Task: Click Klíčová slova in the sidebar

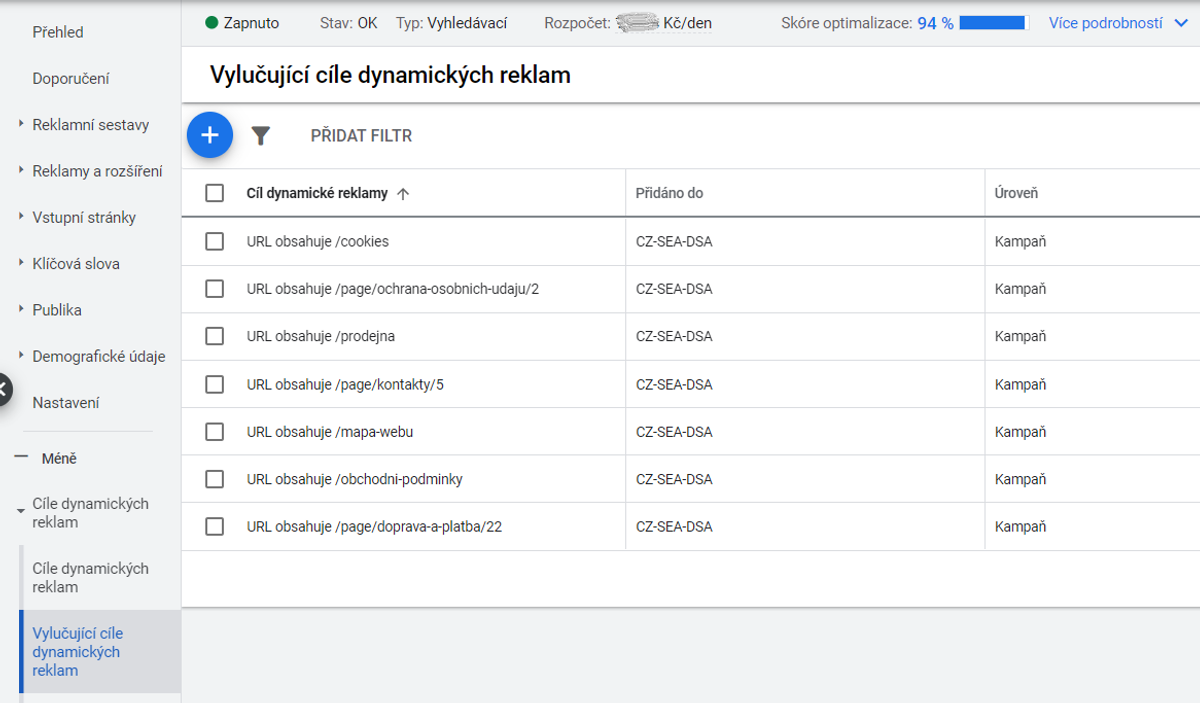Action: 76,264
